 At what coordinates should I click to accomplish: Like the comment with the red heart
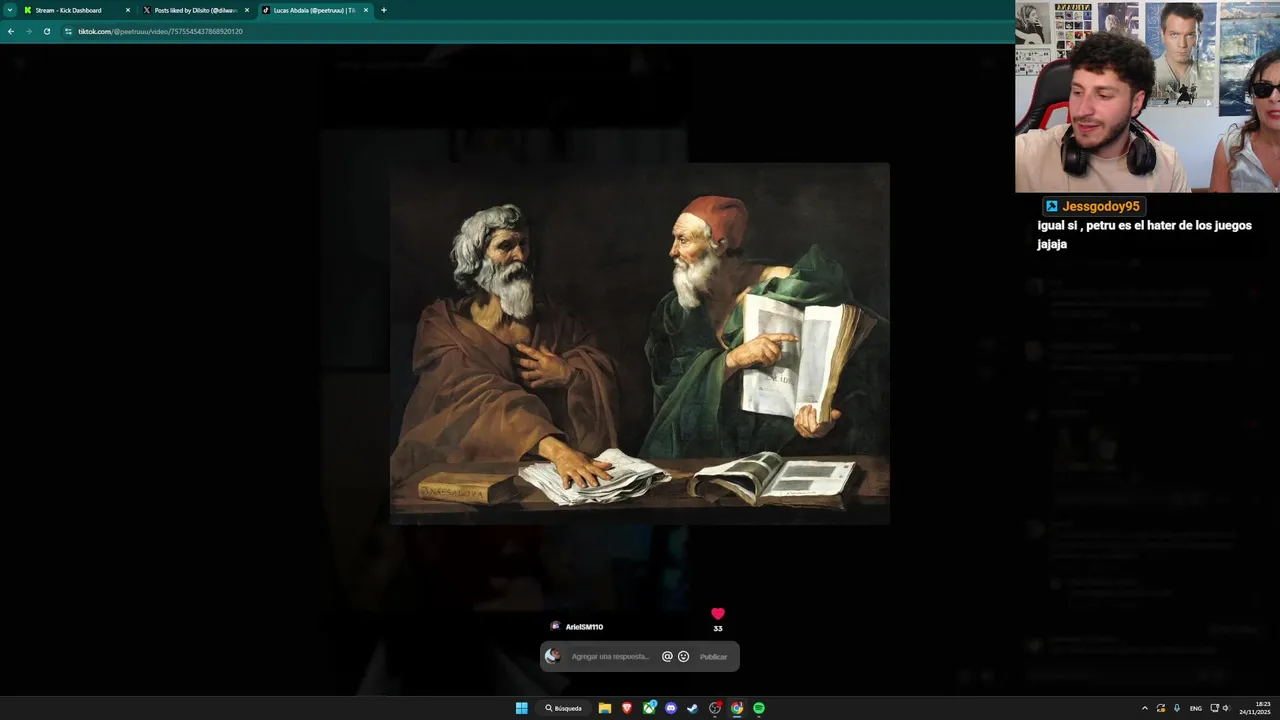click(717, 614)
